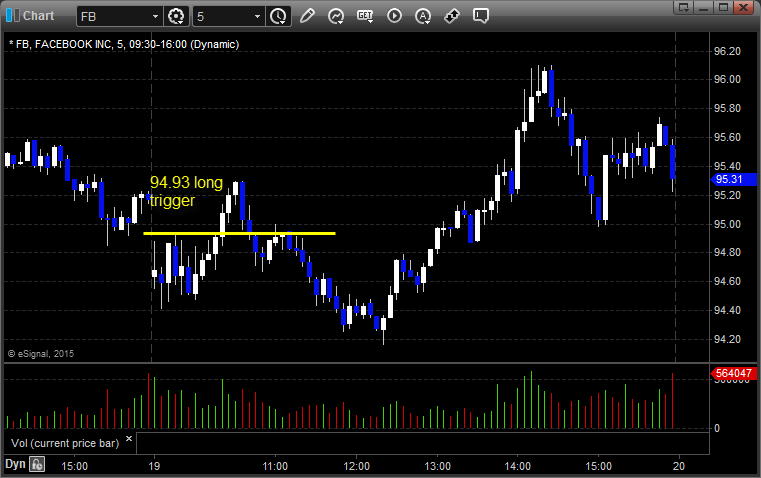Click the 'FB, FACEBOOK INC, 5' chart title
The width and height of the screenshot is (761, 478).
click(x=124, y=44)
